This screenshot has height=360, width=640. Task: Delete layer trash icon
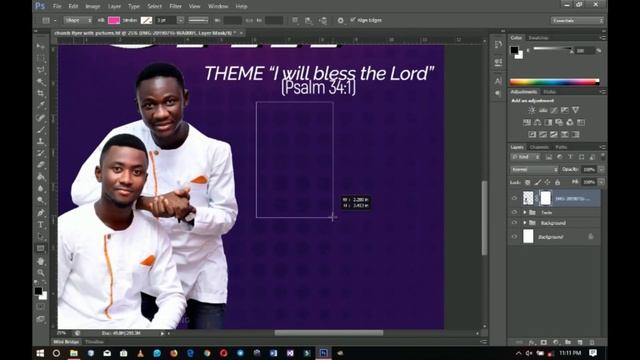pyautogui.click(x=592, y=342)
